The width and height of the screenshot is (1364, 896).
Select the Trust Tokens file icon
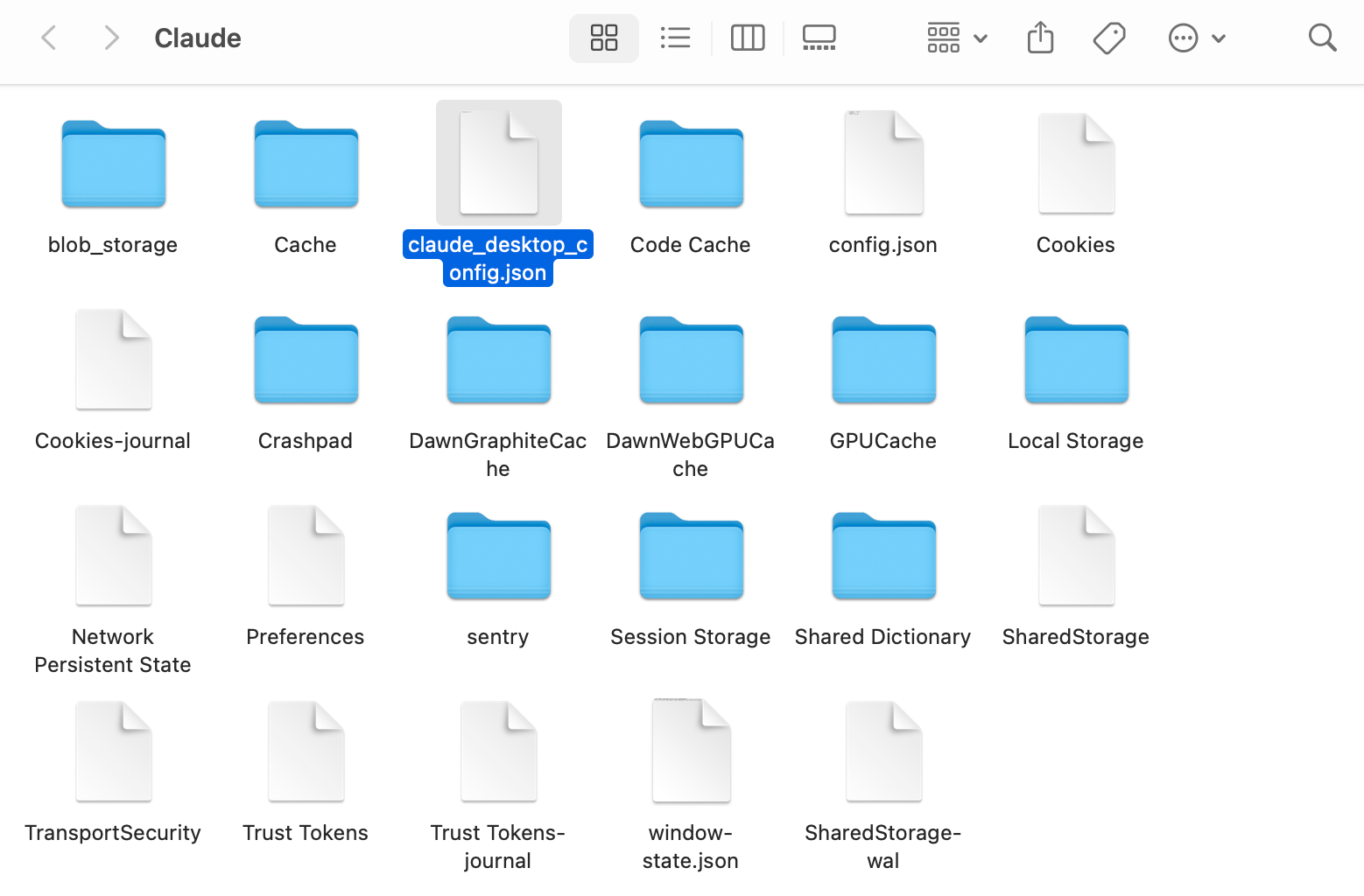tap(306, 751)
